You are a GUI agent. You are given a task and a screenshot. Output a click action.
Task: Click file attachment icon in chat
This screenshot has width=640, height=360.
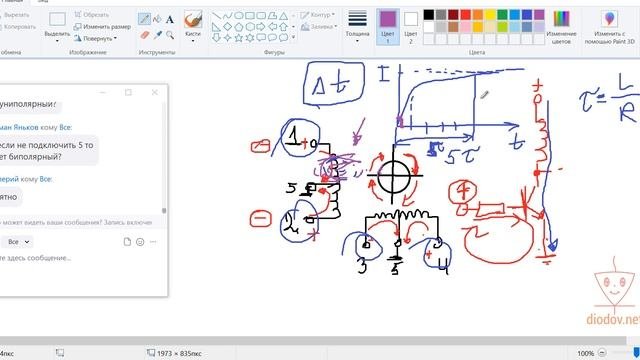point(127,242)
